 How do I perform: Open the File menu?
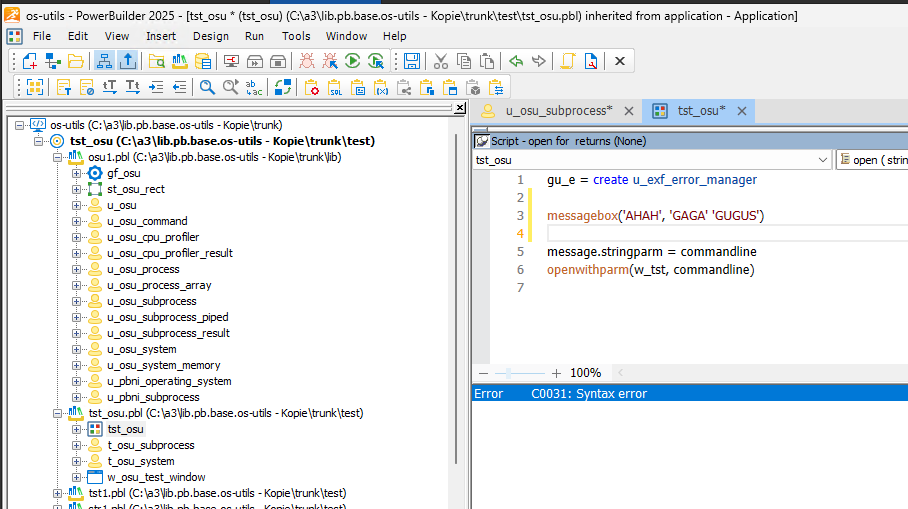pos(42,36)
